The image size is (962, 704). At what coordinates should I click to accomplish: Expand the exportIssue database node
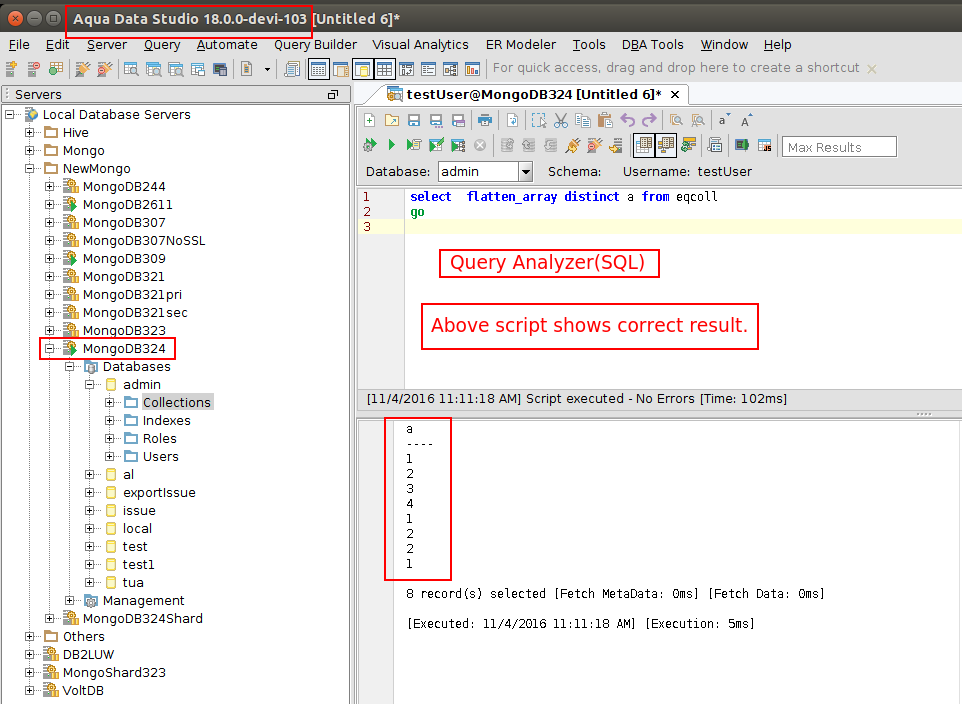coord(90,492)
